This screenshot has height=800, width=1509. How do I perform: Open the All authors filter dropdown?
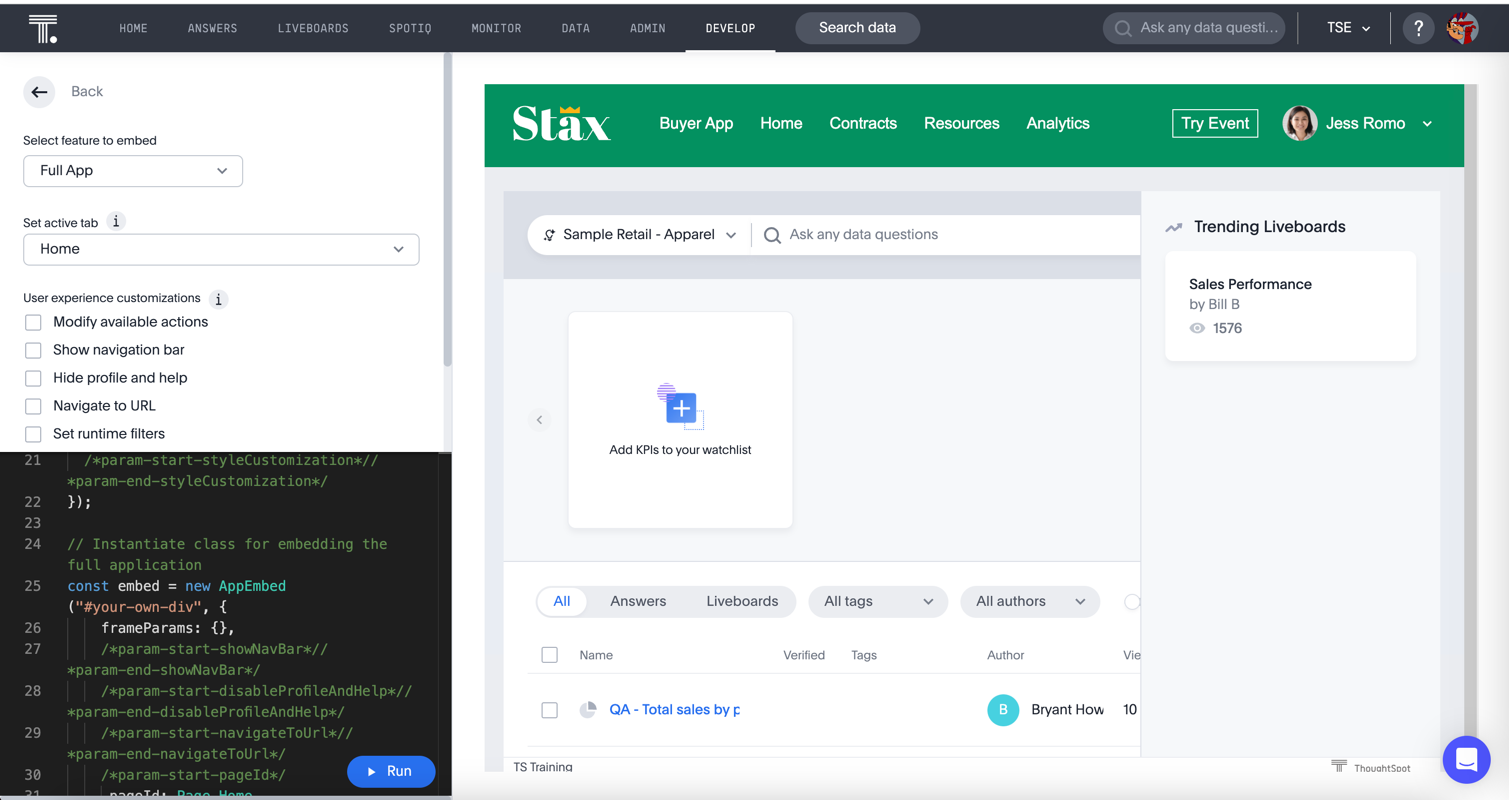pos(1030,601)
